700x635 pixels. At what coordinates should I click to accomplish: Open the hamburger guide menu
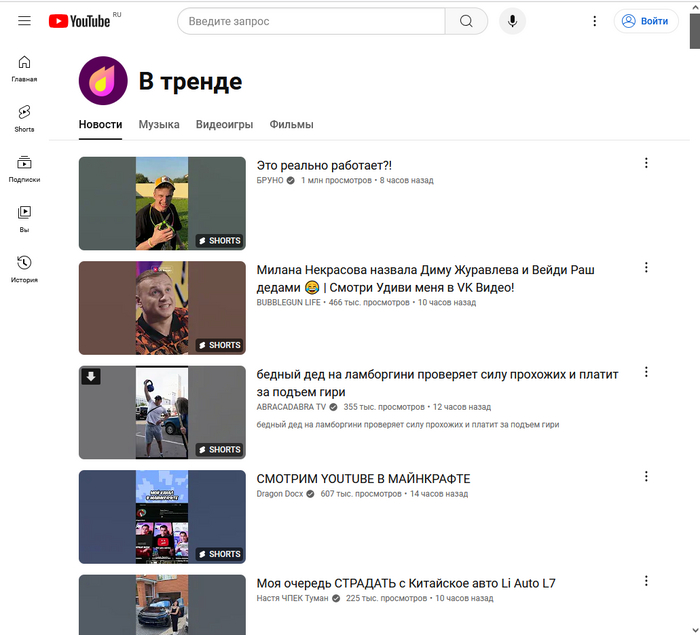[x=24, y=21]
